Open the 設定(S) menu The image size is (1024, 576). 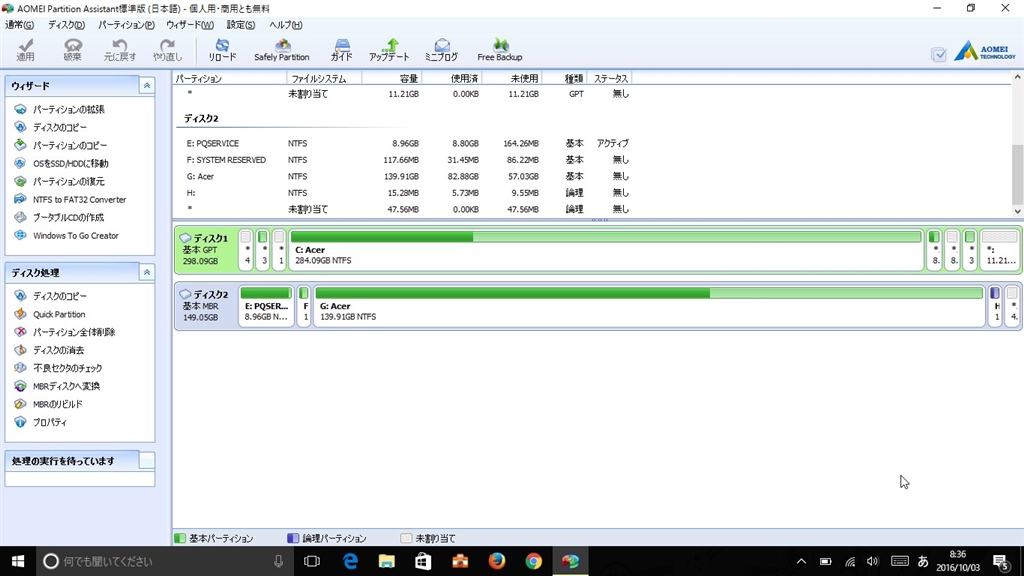pyautogui.click(x=241, y=25)
